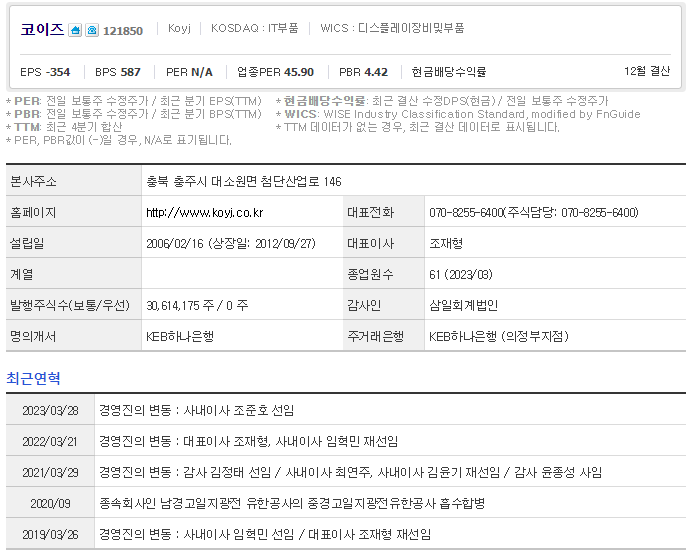Viewport: 687px width, 557px height.
Task: Click the 명의개서 row header
Action: click(x=74, y=336)
